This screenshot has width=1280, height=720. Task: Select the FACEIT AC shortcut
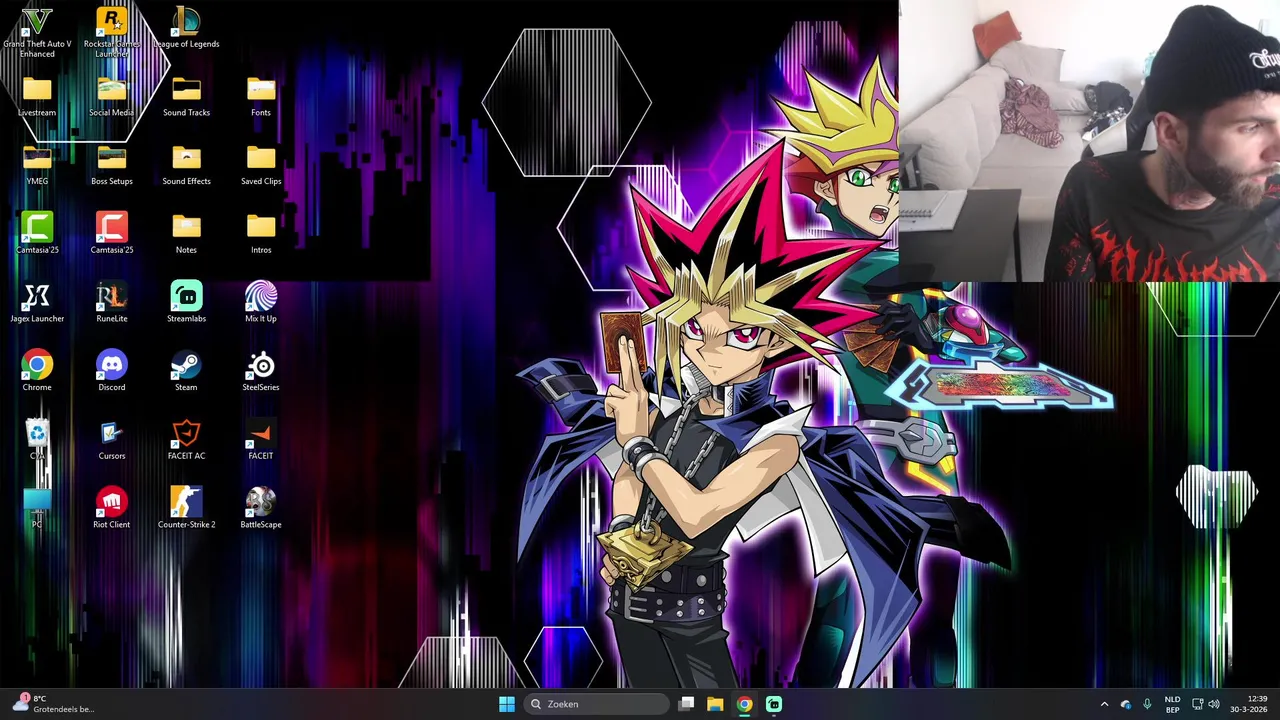pos(186,440)
